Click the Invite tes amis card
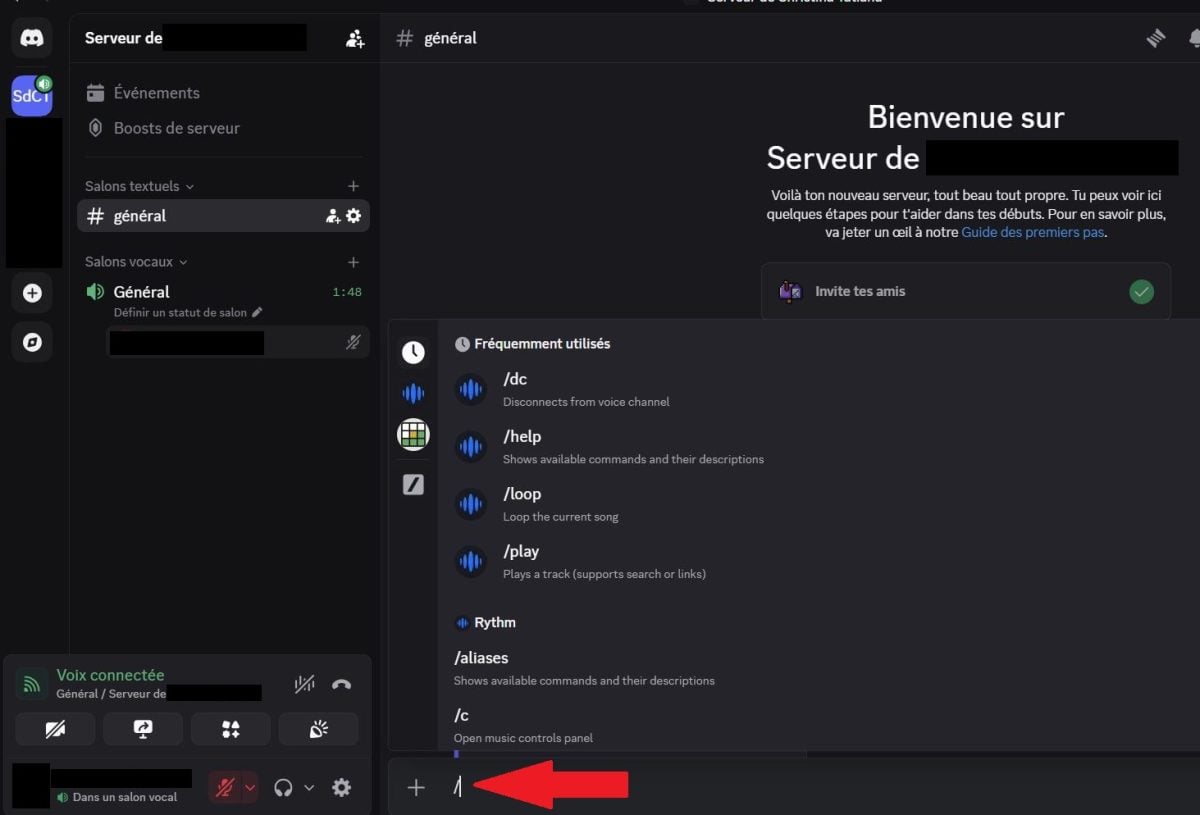The height and width of the screenshot is (815, 1200). pyautogui.click(x=965, y=292)
